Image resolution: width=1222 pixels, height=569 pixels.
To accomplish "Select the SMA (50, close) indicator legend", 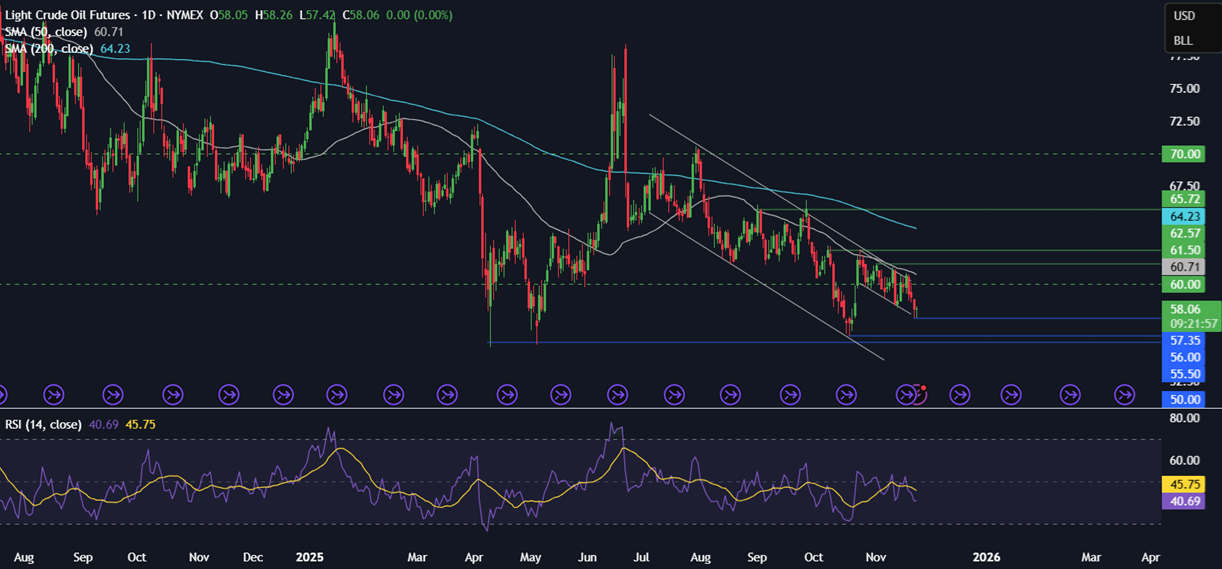I will (x=46, y=32).
